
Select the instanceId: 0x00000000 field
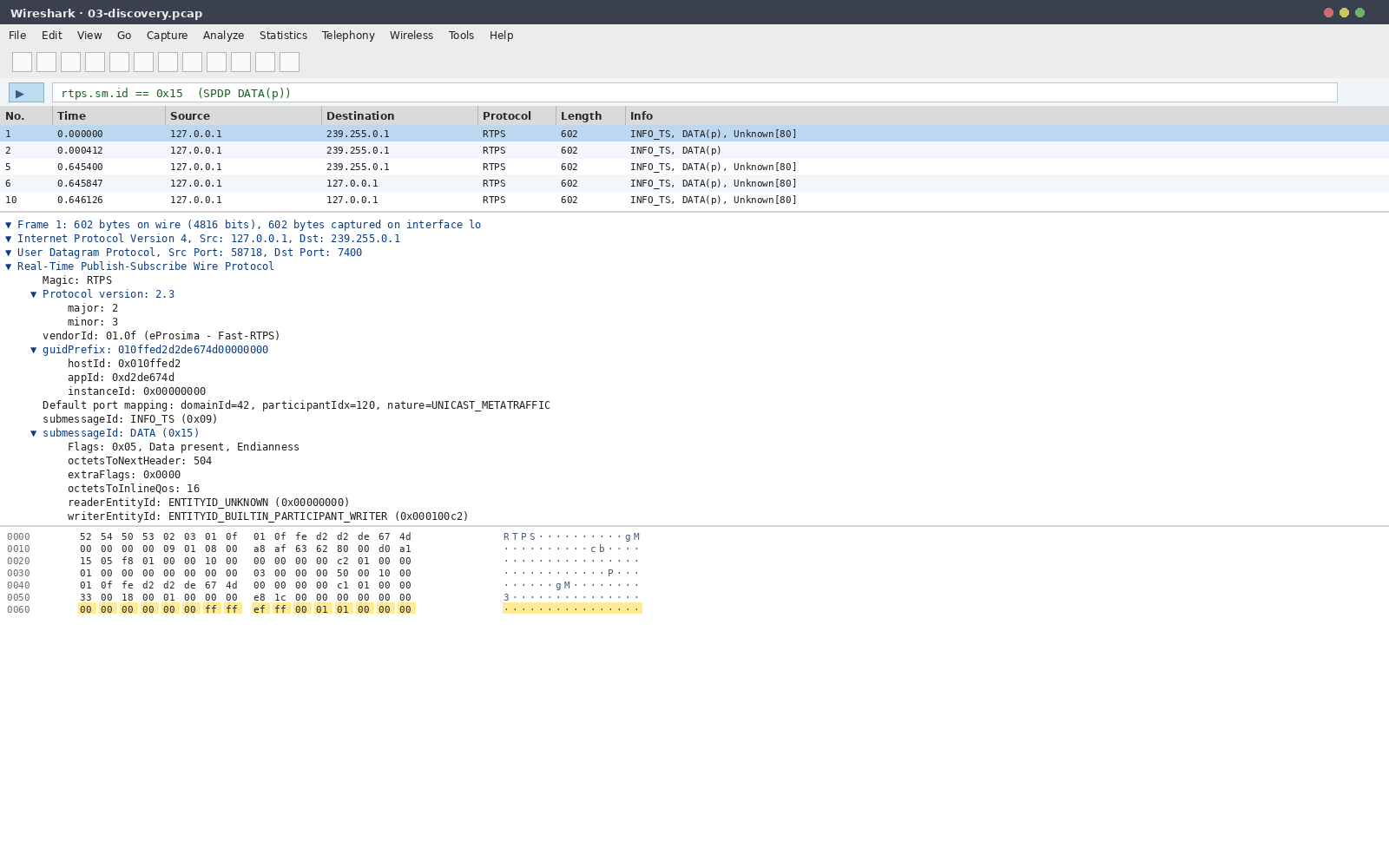[x=137, y=391]
